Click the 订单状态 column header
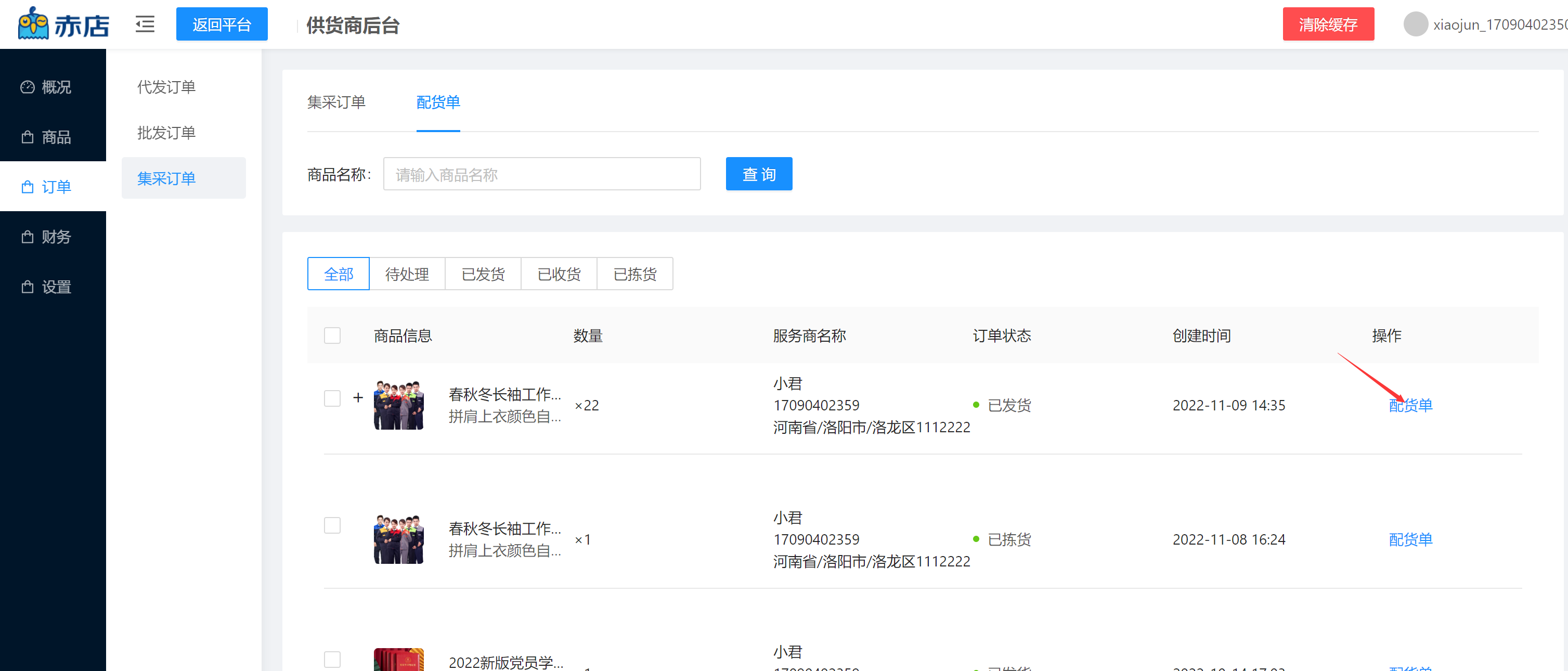Image resolution: width=1568 pixels, height=671 pixels. [1002, 335]
